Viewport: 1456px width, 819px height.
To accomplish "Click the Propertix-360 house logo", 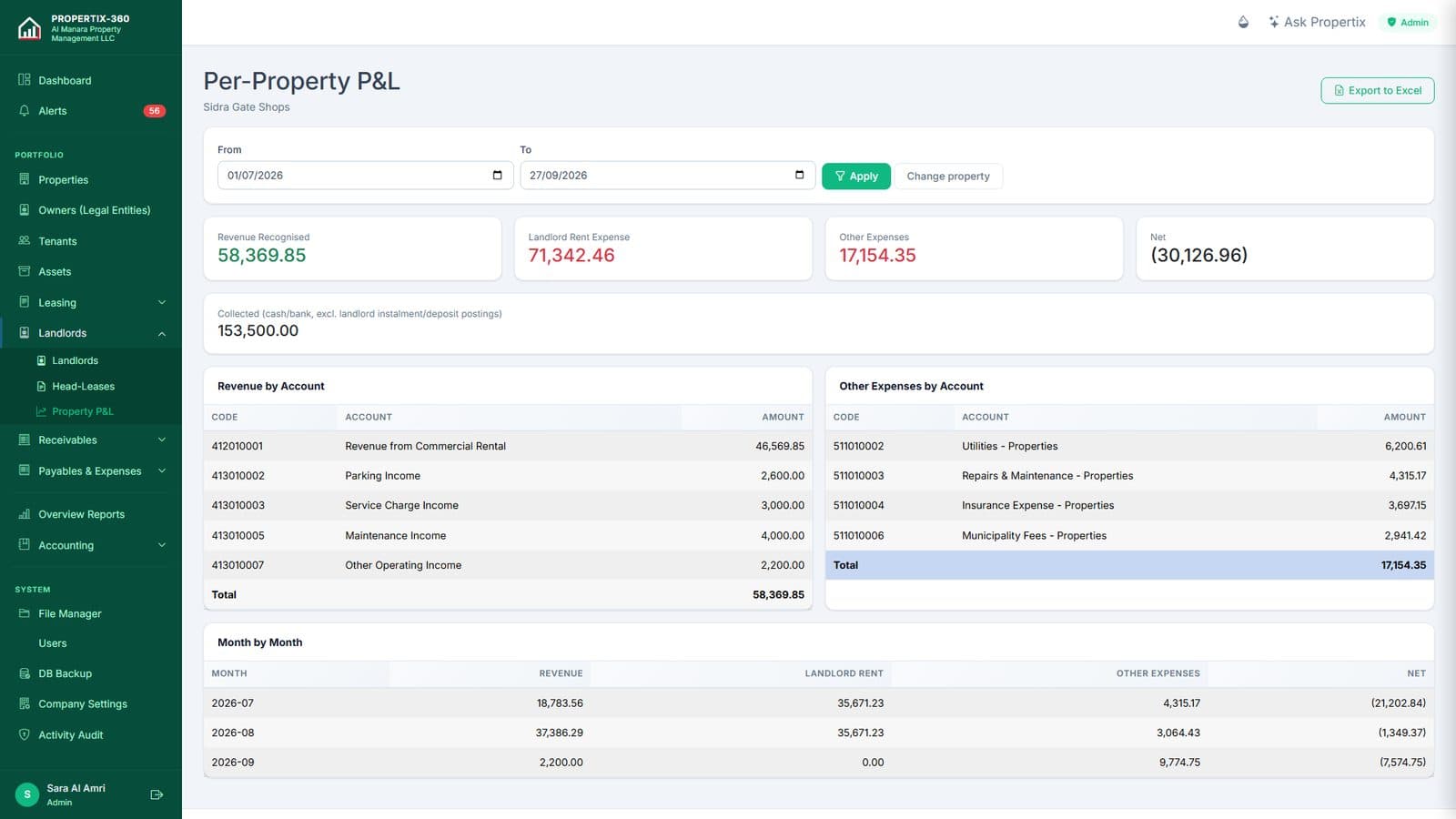I will click(29, 28).
